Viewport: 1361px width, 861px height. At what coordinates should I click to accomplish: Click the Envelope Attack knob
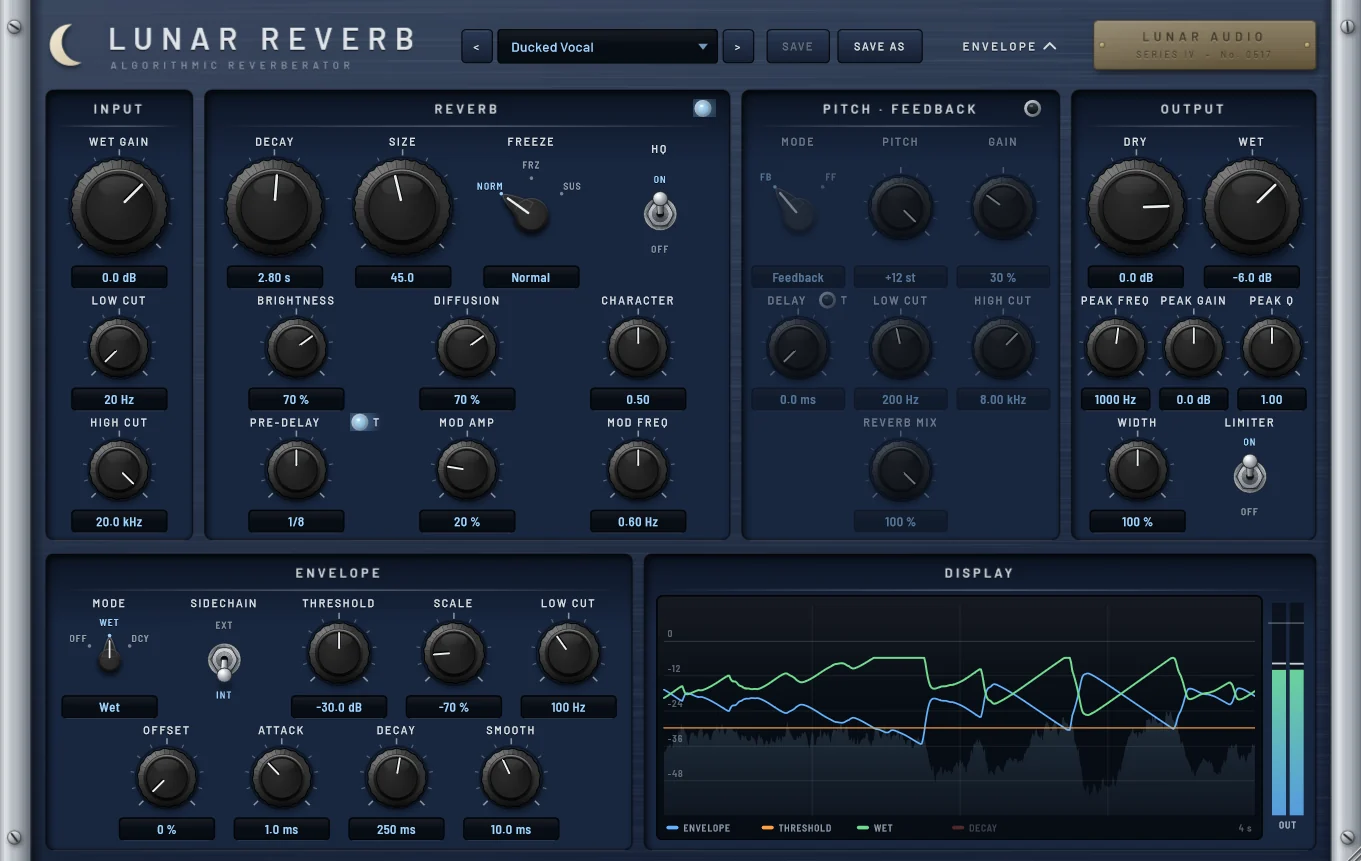point(282,777)
